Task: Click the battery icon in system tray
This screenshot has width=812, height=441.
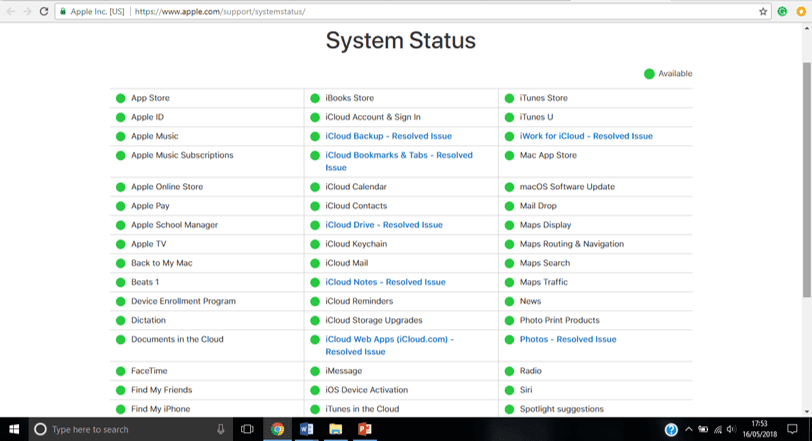Action: 703,429
